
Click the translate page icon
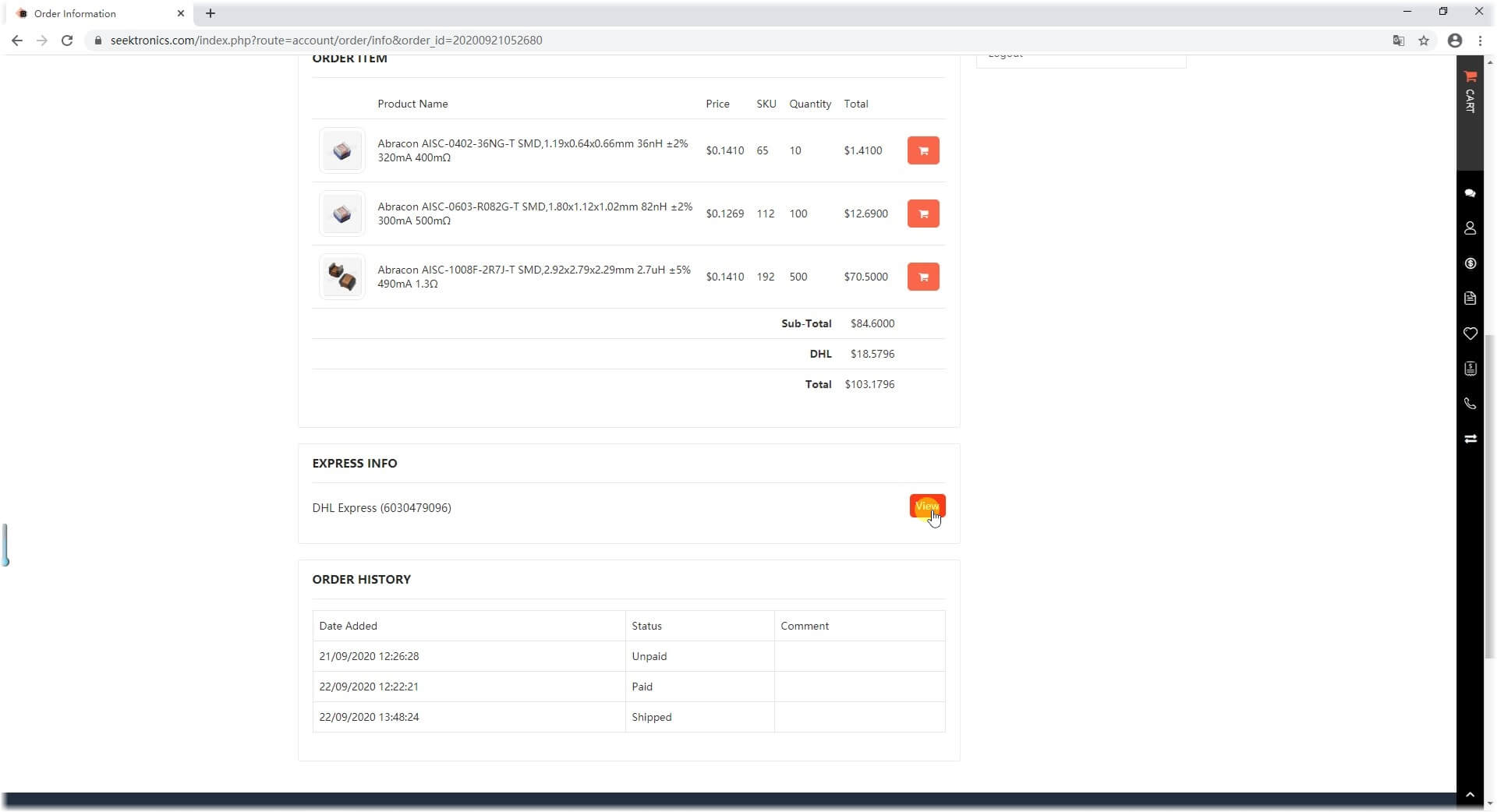[x=1399, y=41]
